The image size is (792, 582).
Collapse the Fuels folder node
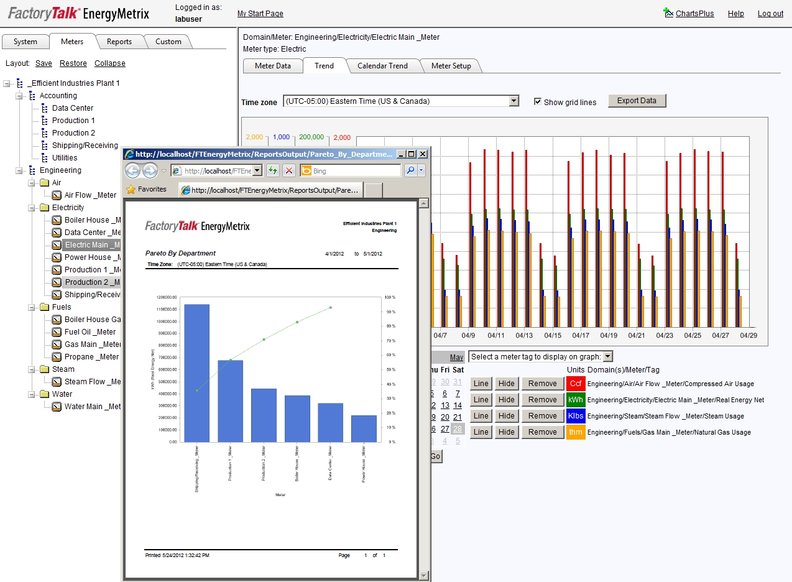32,307
